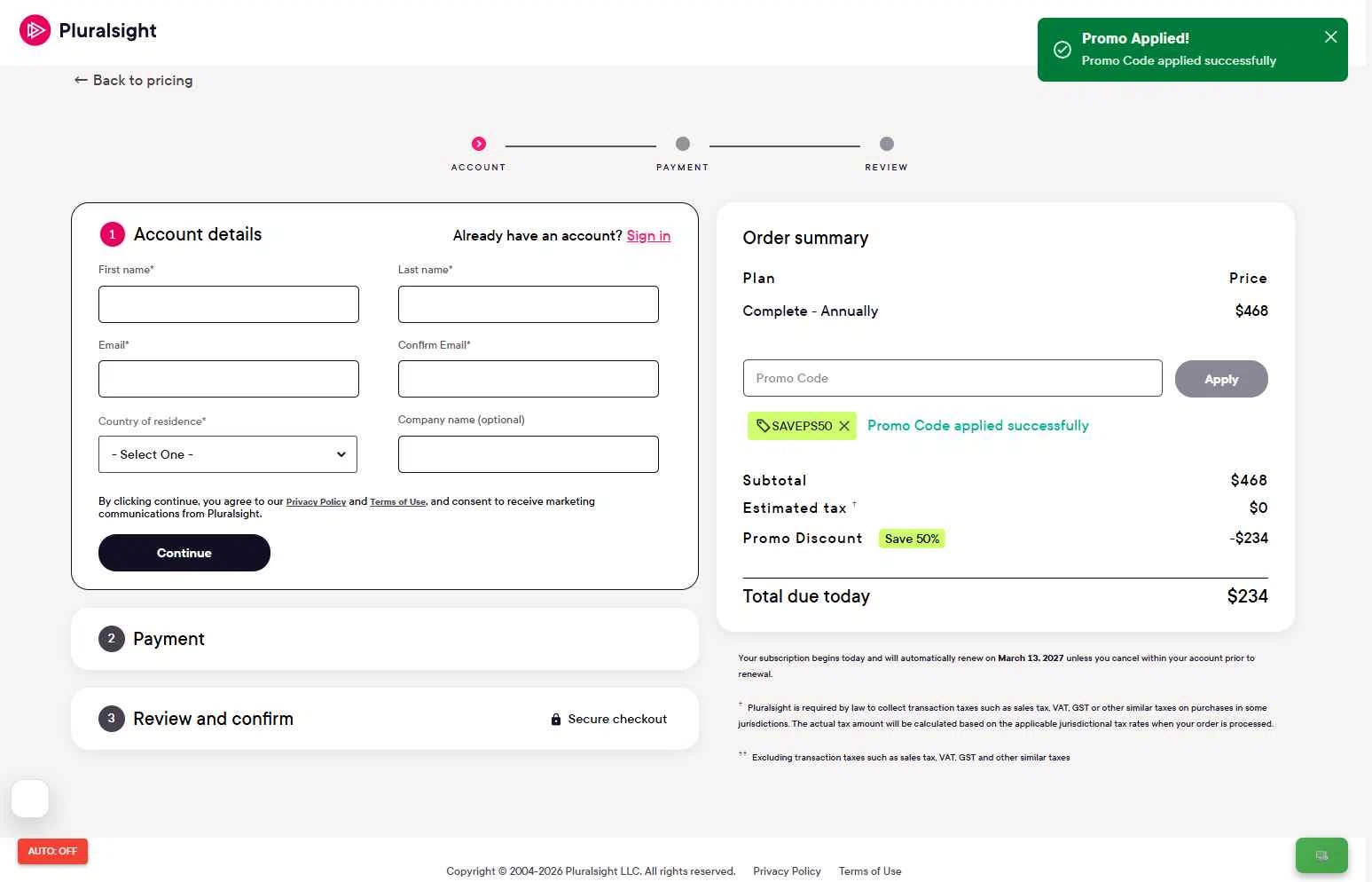Click the Total due today $234 amount
The width and height of the screenshot is (1372, 882).
(x=1247, y=596)
